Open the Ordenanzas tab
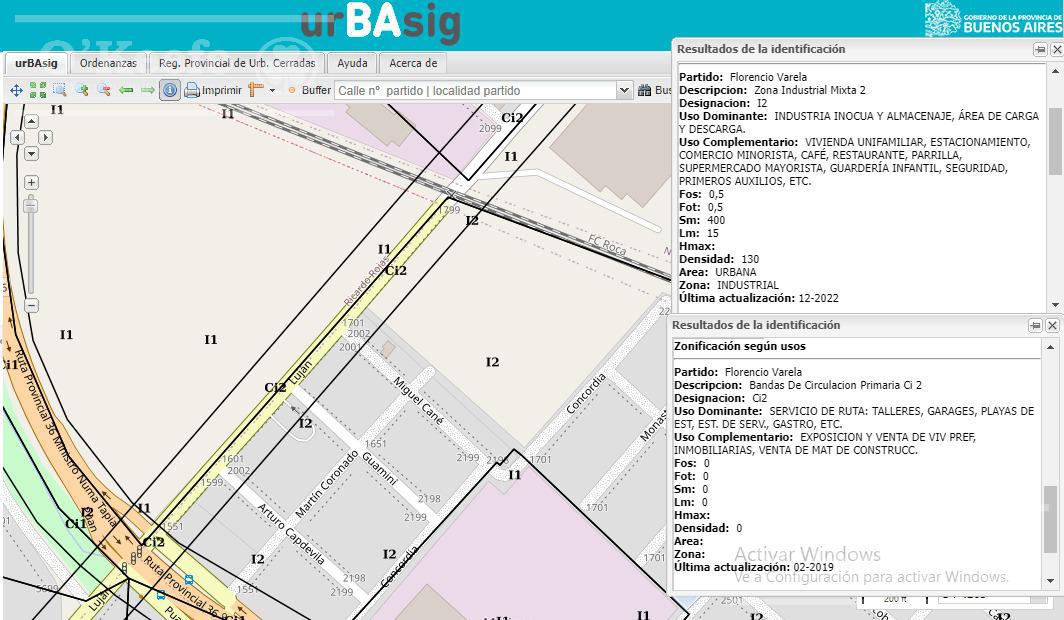This screenshot has height=620, width=1064. coord(108,63)
